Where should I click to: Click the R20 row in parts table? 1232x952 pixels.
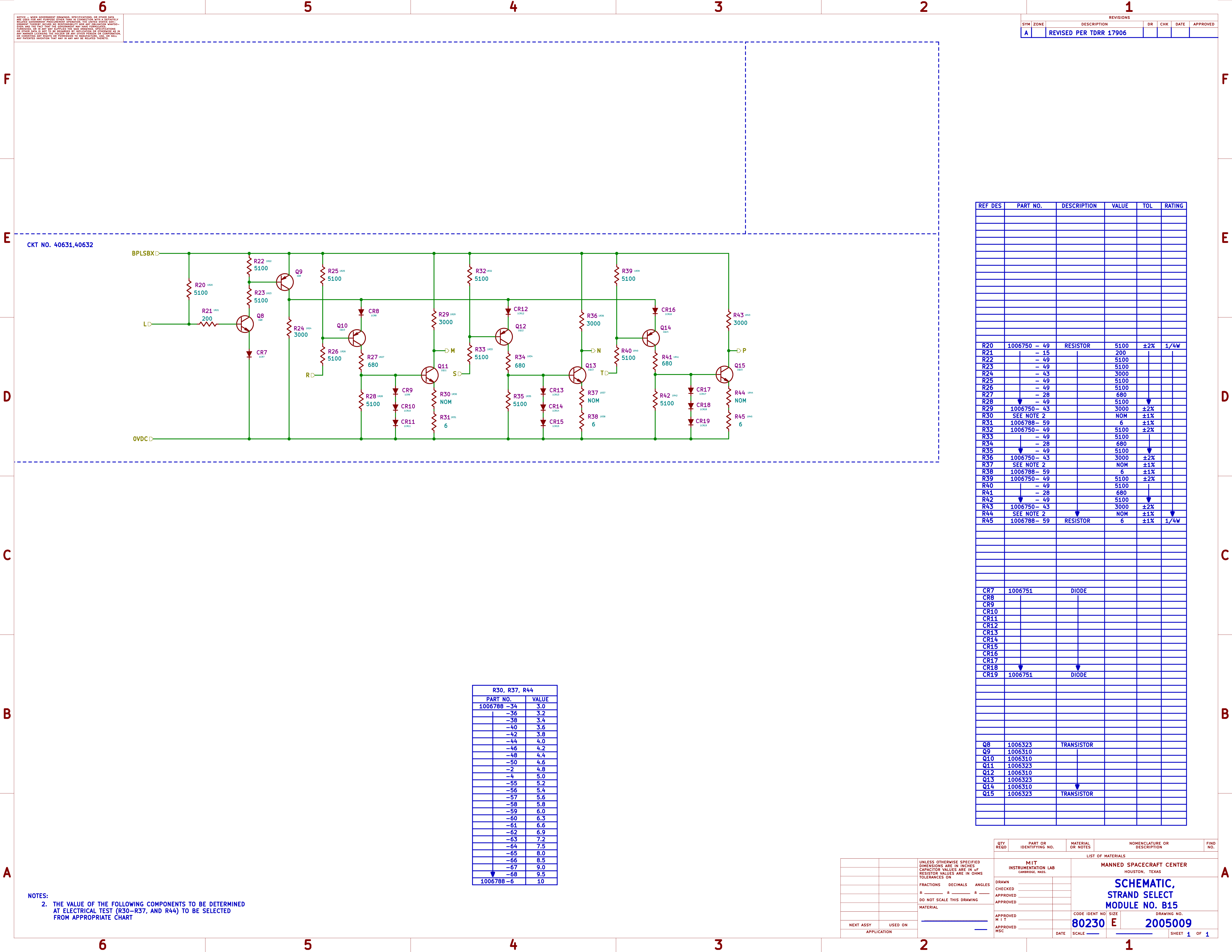click(988, 346)
